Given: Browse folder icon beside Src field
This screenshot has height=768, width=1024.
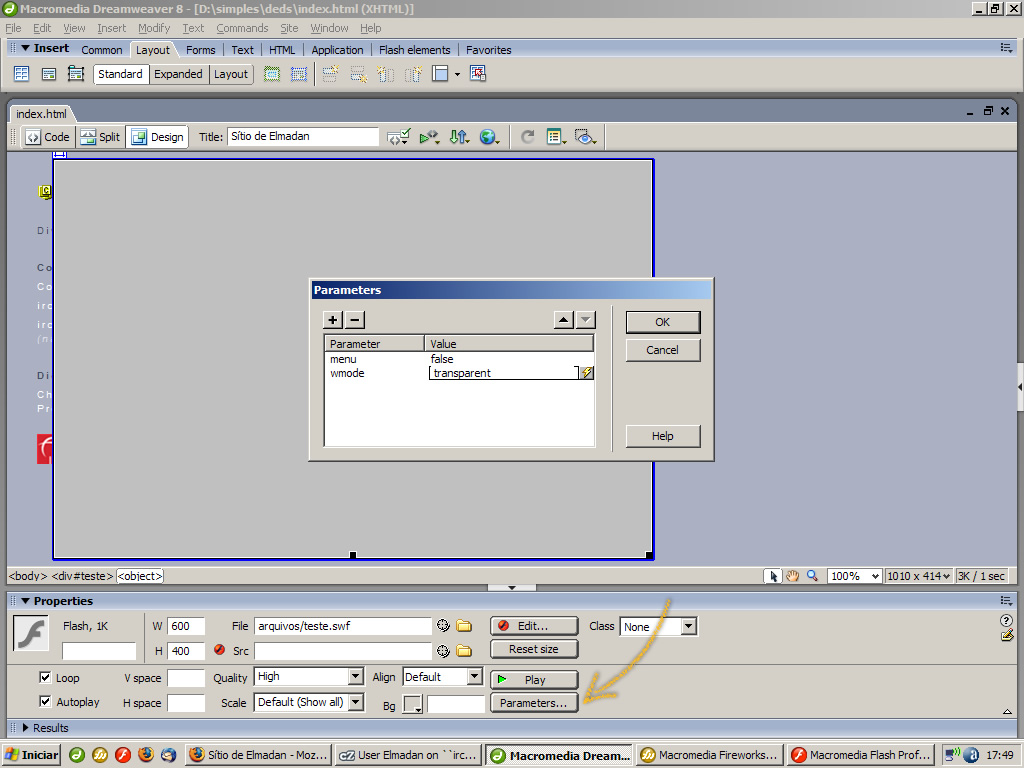Looking at the screenshot, I should (464, 650).
